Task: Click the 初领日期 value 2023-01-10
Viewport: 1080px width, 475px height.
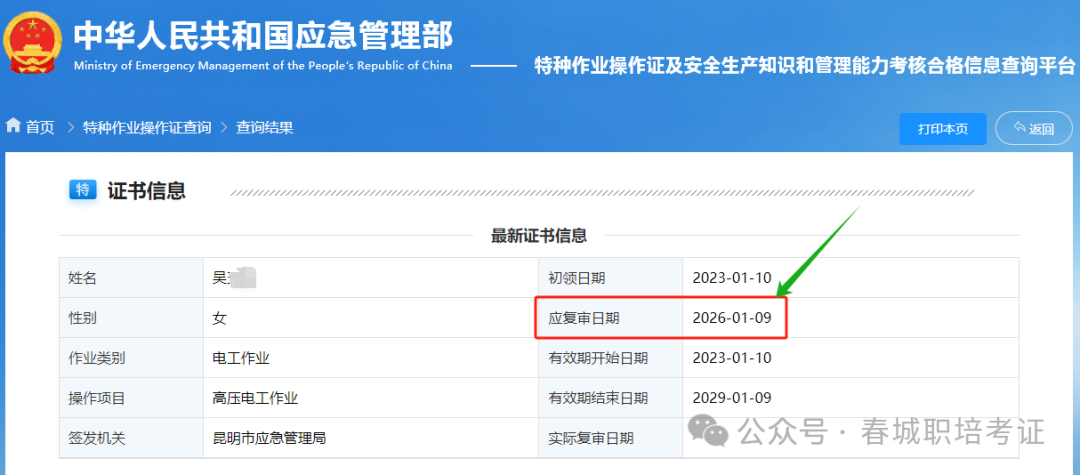Action: 731,278
